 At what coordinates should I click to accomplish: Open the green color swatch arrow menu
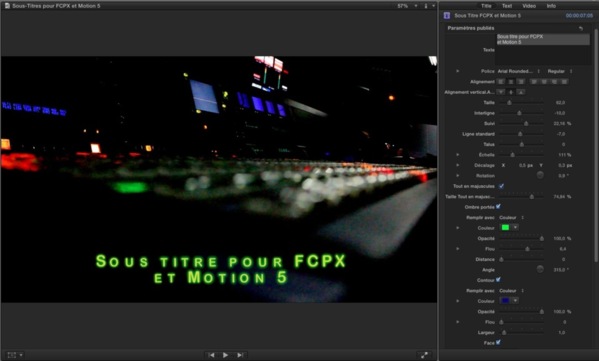click(515, 228)
